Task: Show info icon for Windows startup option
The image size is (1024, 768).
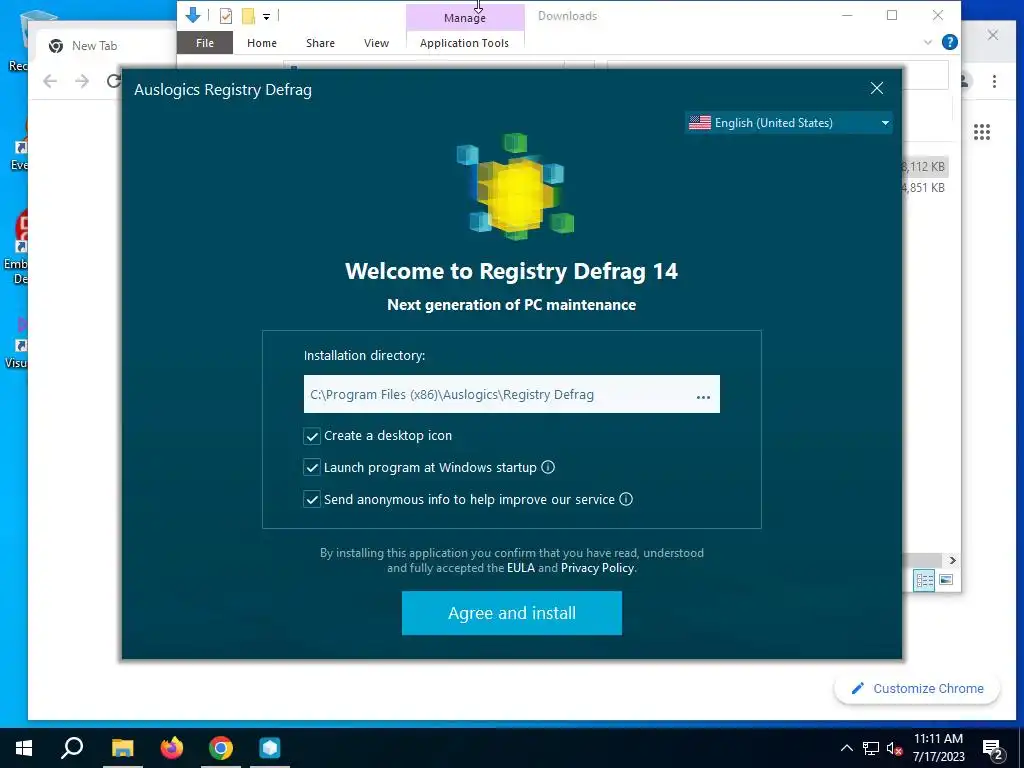Action: [548, 467]
